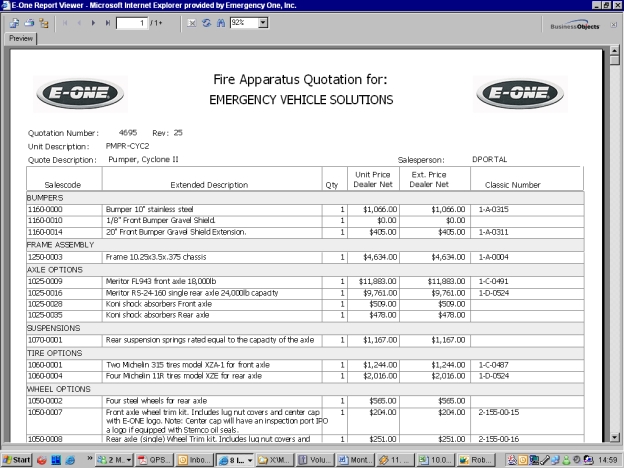Screen dimensions: 624x468
Task: Close the current view via small X
Action: tap(614, 25)
